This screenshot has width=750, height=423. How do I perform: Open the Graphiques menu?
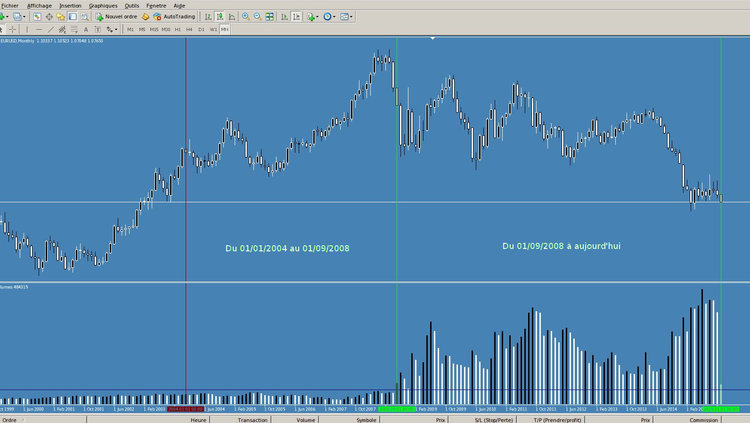tap(102, 5)
